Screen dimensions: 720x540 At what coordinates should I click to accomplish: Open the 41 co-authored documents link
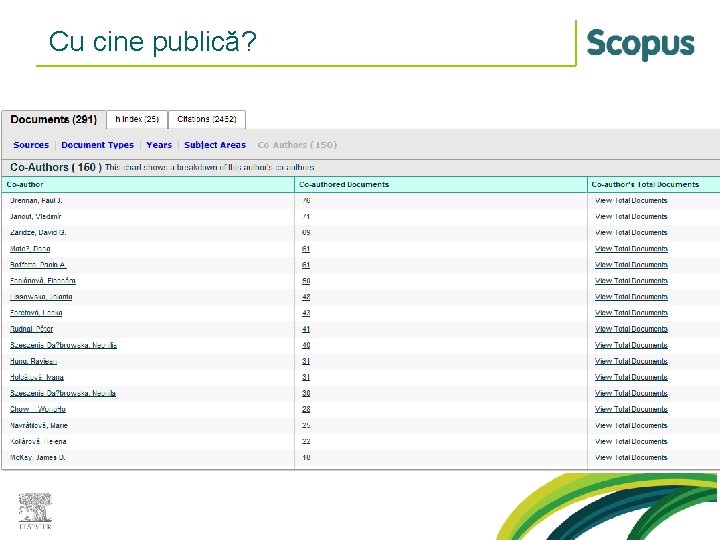[x=306, y=329]
